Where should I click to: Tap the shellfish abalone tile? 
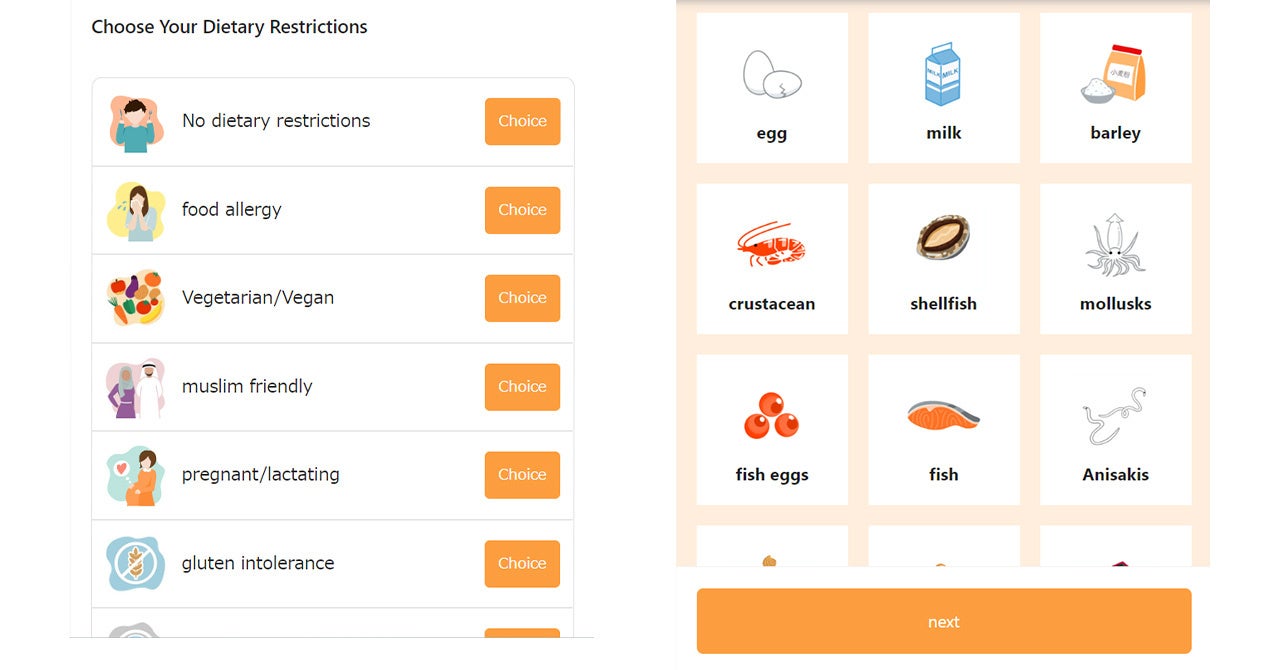[943, 260]
